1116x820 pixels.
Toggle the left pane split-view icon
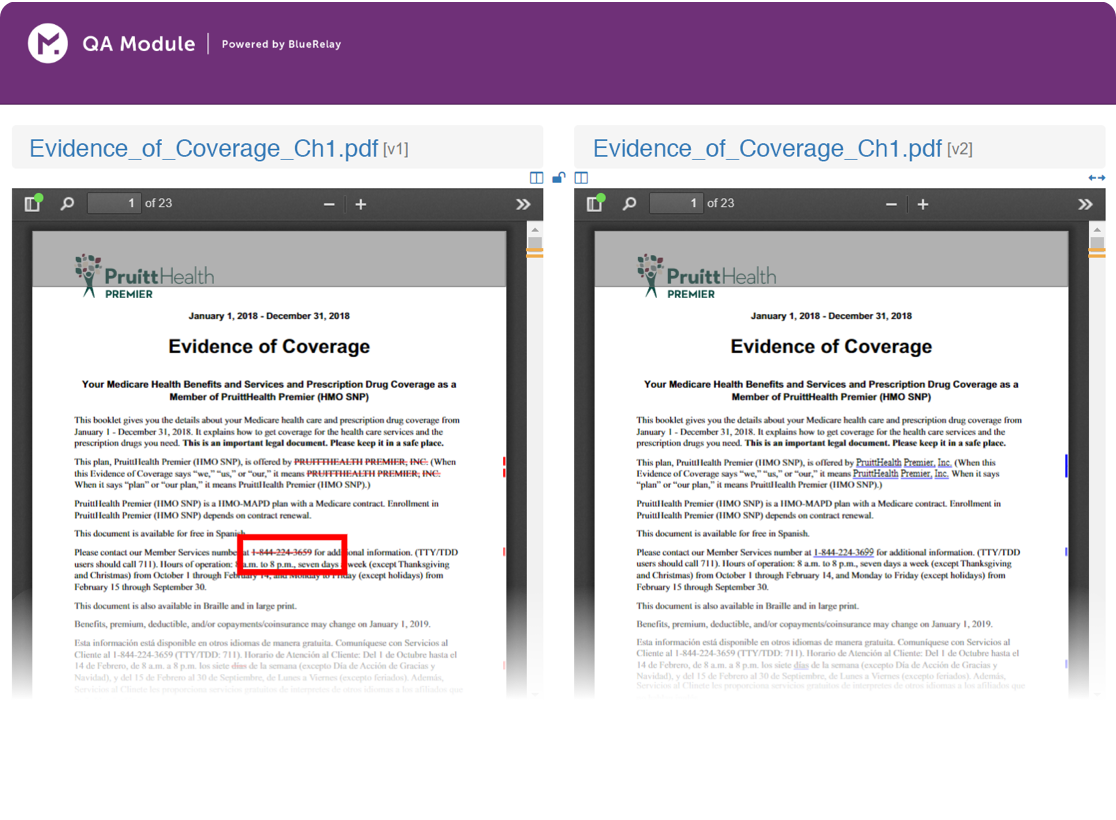537,178
